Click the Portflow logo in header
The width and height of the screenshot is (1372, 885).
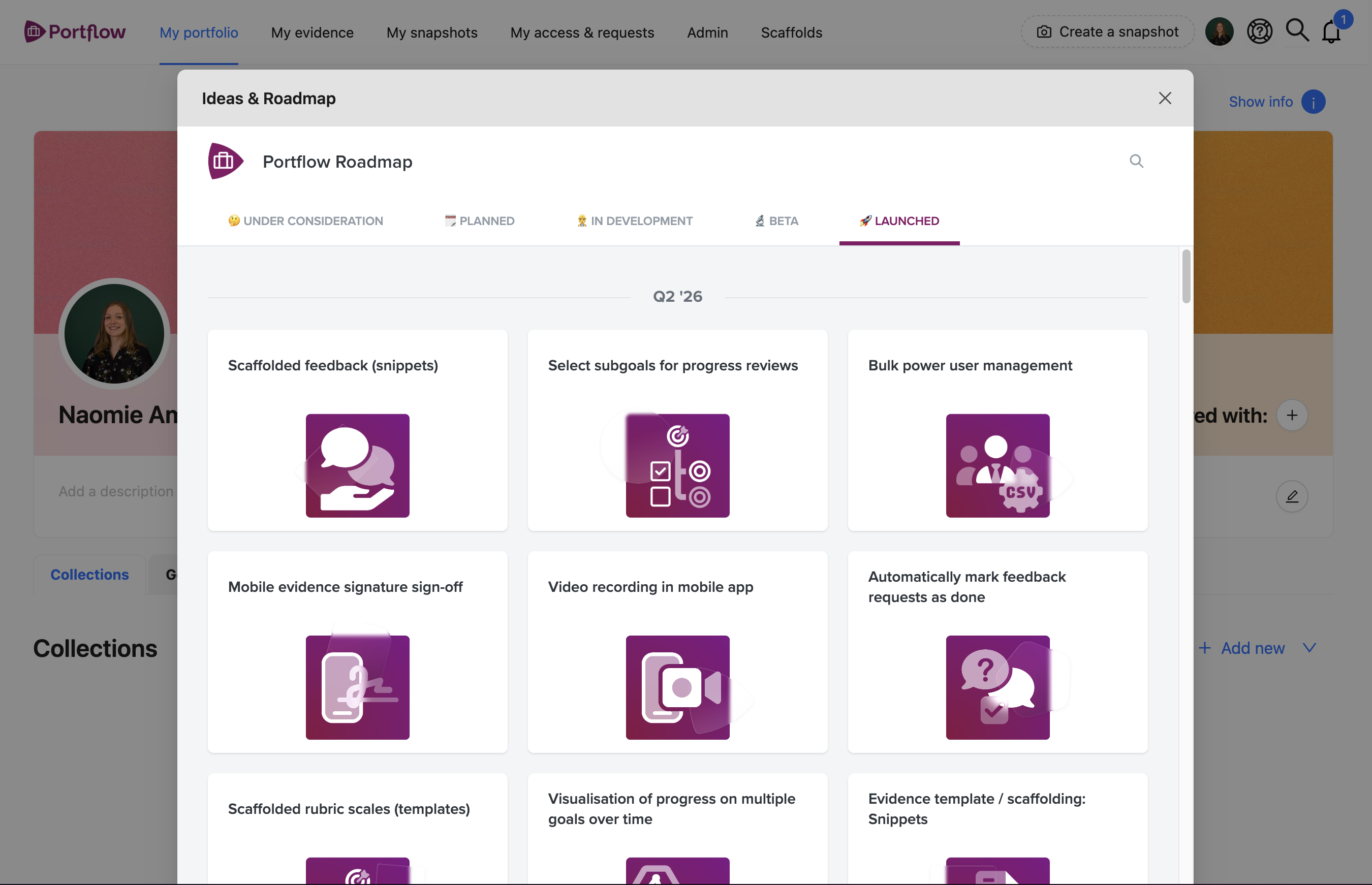pyautogui.click(x=75, y=31)
